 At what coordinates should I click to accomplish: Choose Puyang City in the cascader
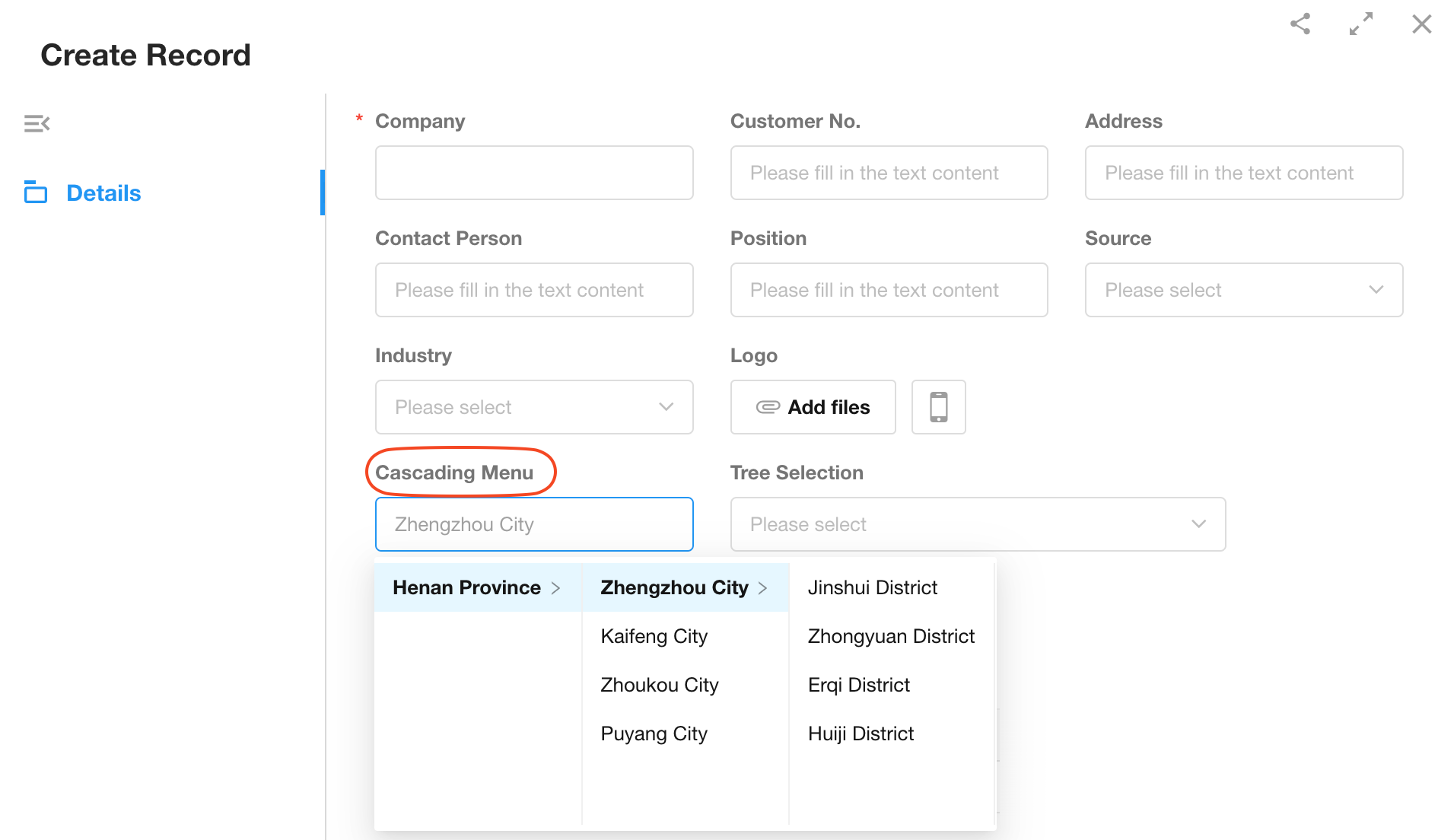click(x=654, y=733)
